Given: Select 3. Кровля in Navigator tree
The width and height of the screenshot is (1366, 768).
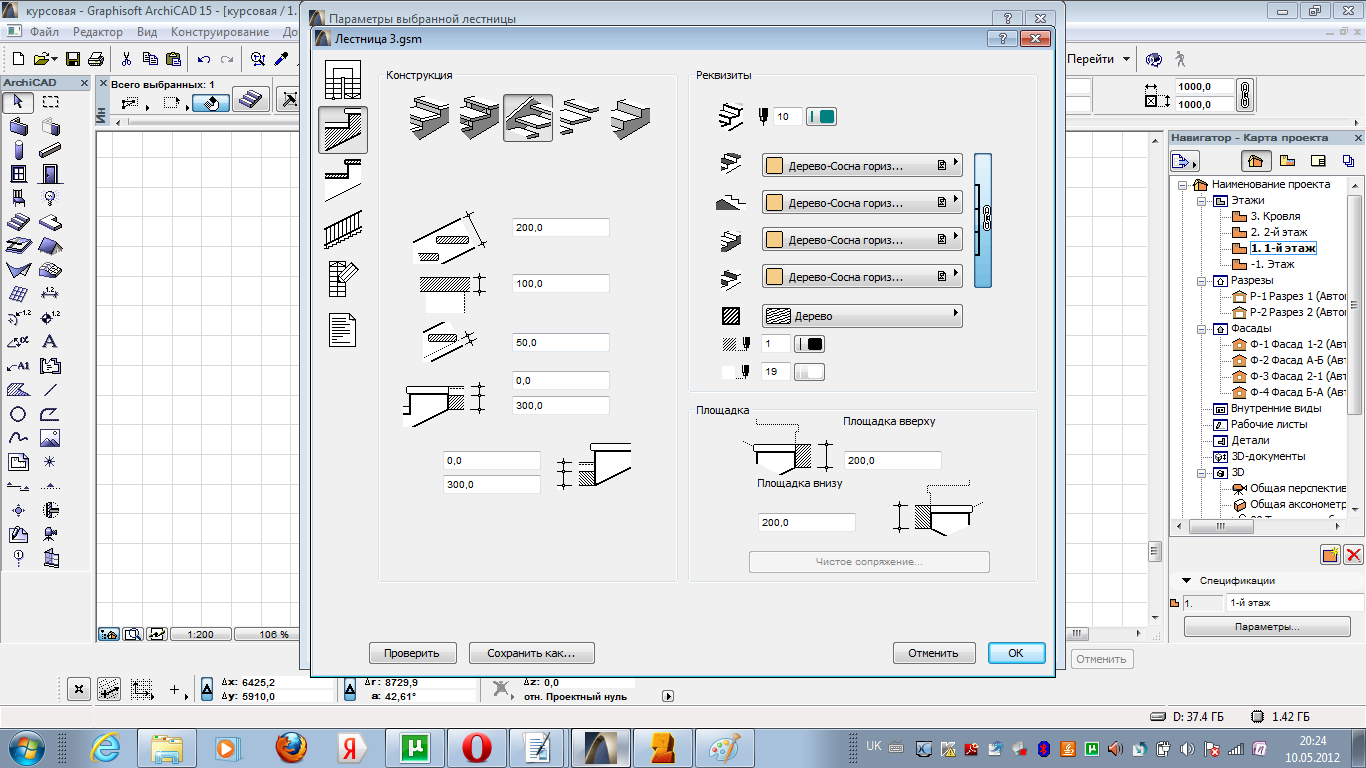Looking at the screenshot, I should (x=1275, y=216).
